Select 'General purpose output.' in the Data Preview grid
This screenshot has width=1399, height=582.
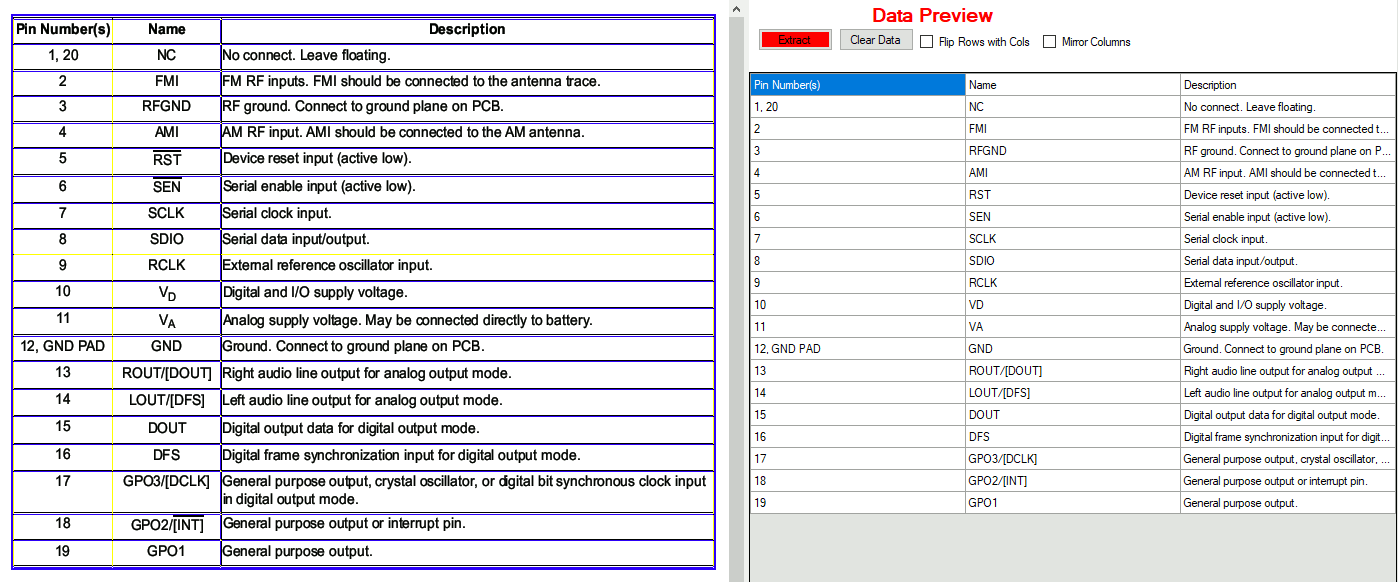click(x=1288, y=503)
